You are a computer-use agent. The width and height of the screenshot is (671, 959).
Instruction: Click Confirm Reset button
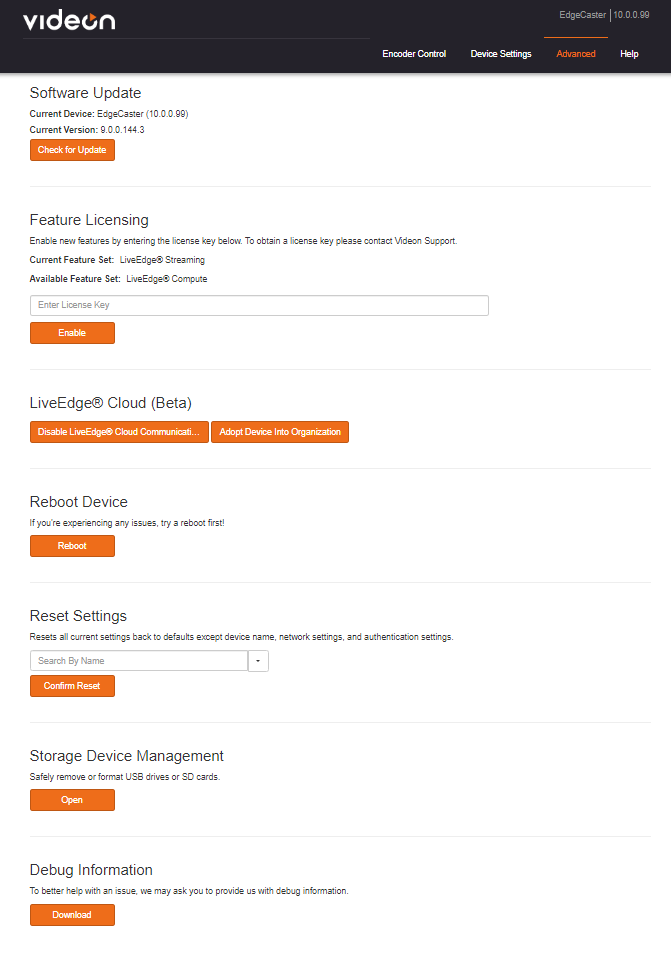pos(72,686)
